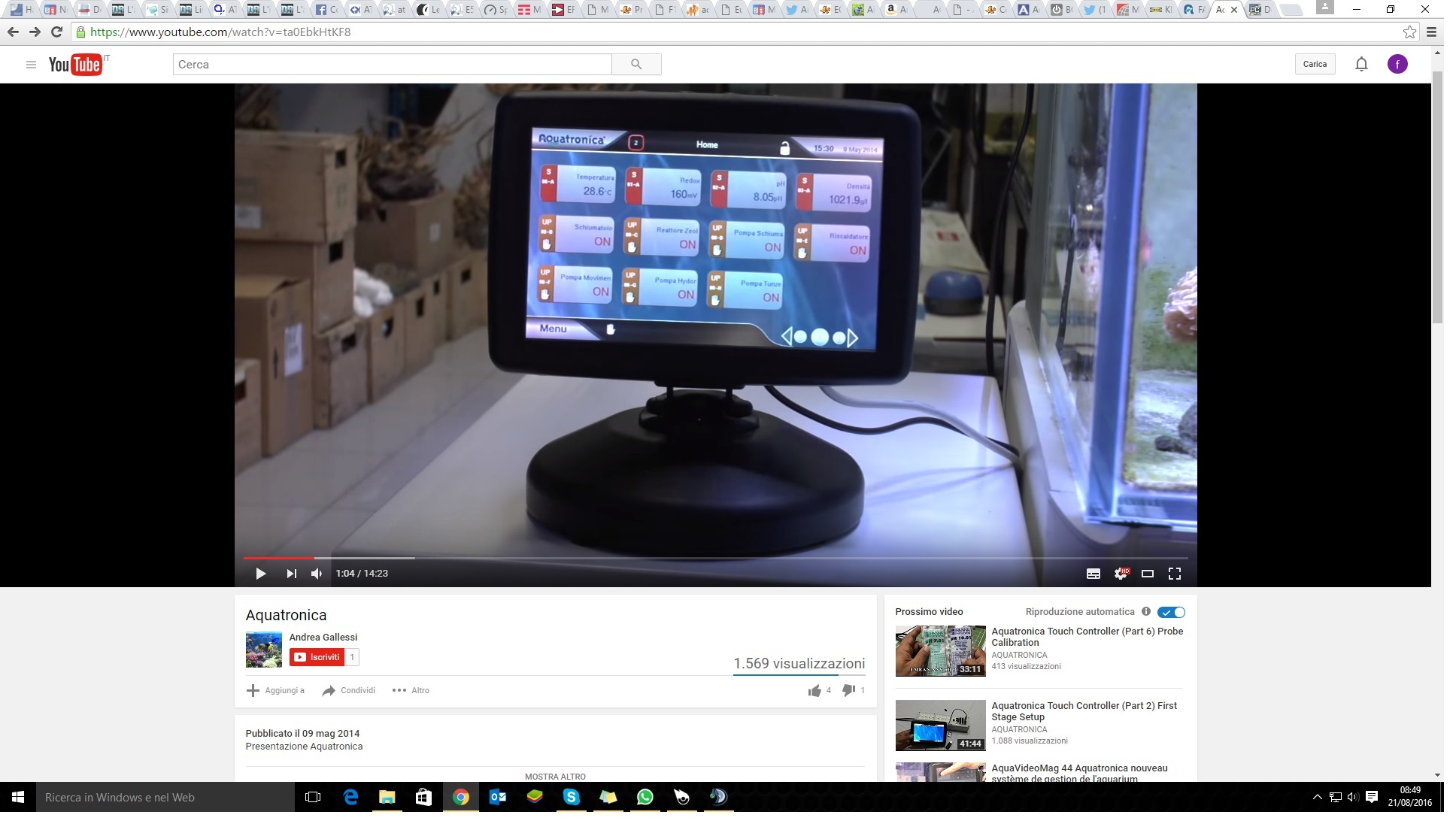Open WhatsApp from taskbar
The width and height of the screenshot is (1456, 830).
click(645, 797)
